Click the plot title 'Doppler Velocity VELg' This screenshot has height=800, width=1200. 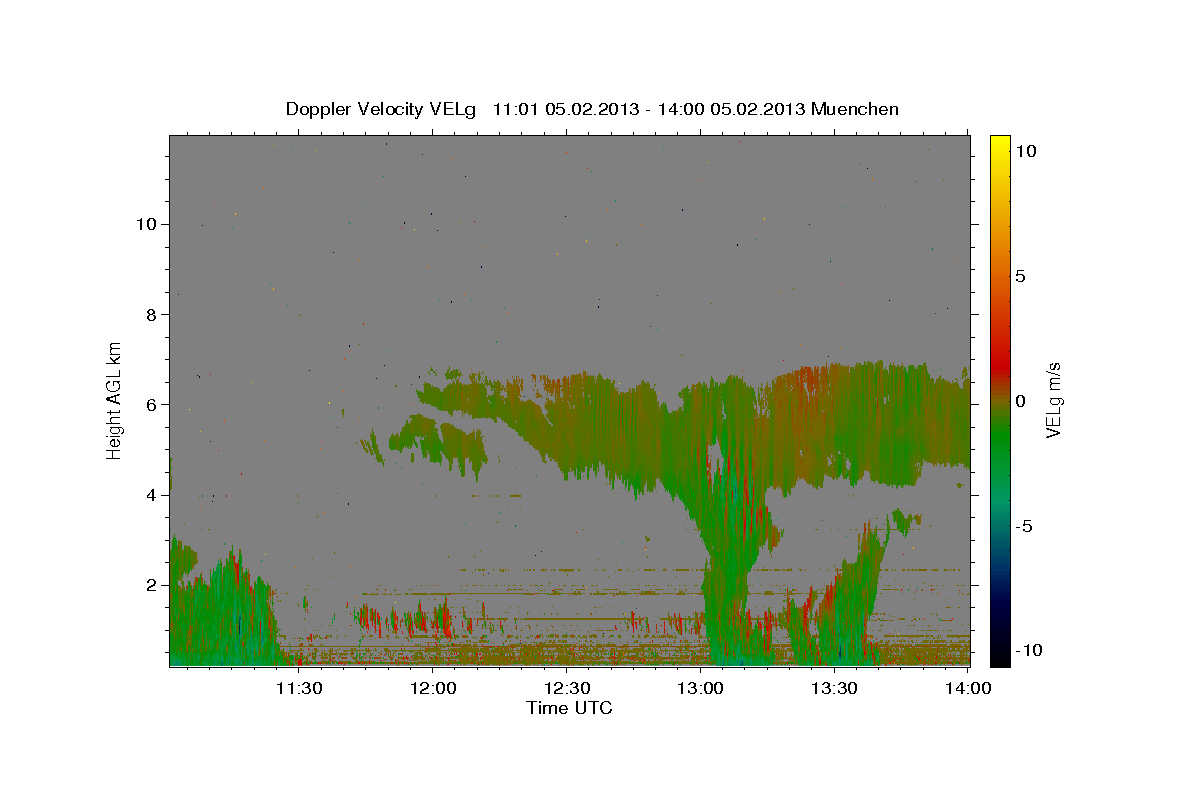point(382,109)
